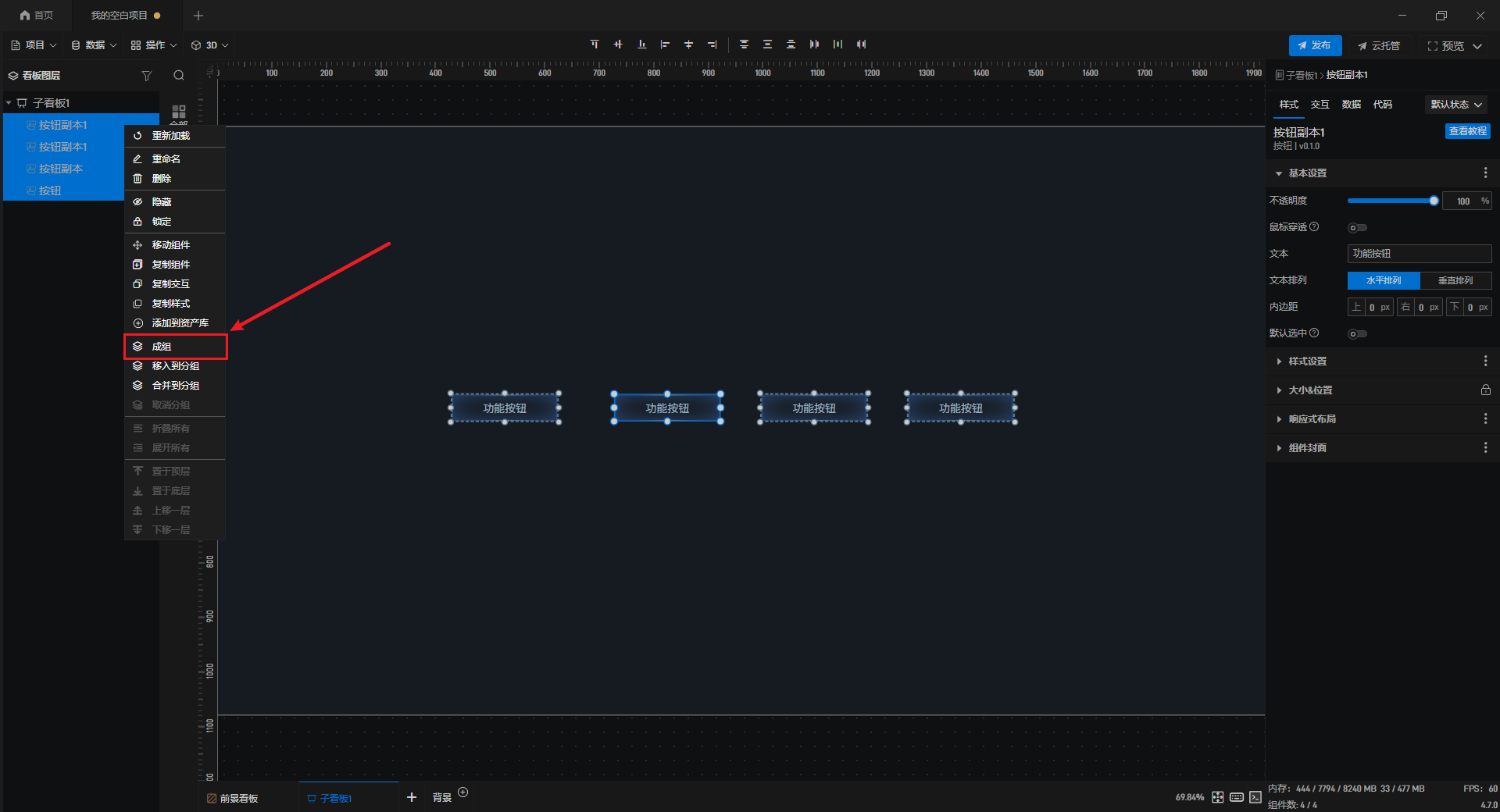
Task: Open the 默认状态 dropdown
Action: pyautogui.click(x=1455, y=105)
